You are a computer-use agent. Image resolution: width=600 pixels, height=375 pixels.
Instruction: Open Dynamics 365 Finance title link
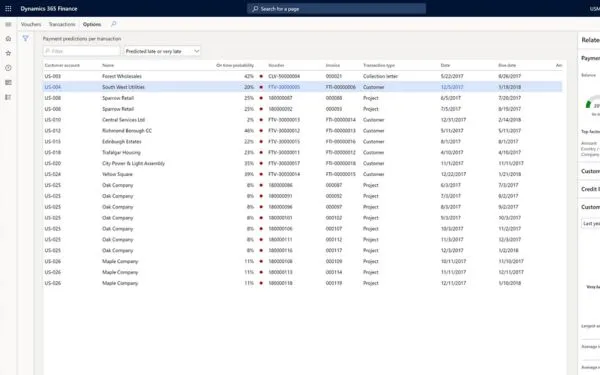[x=49, y=8]
